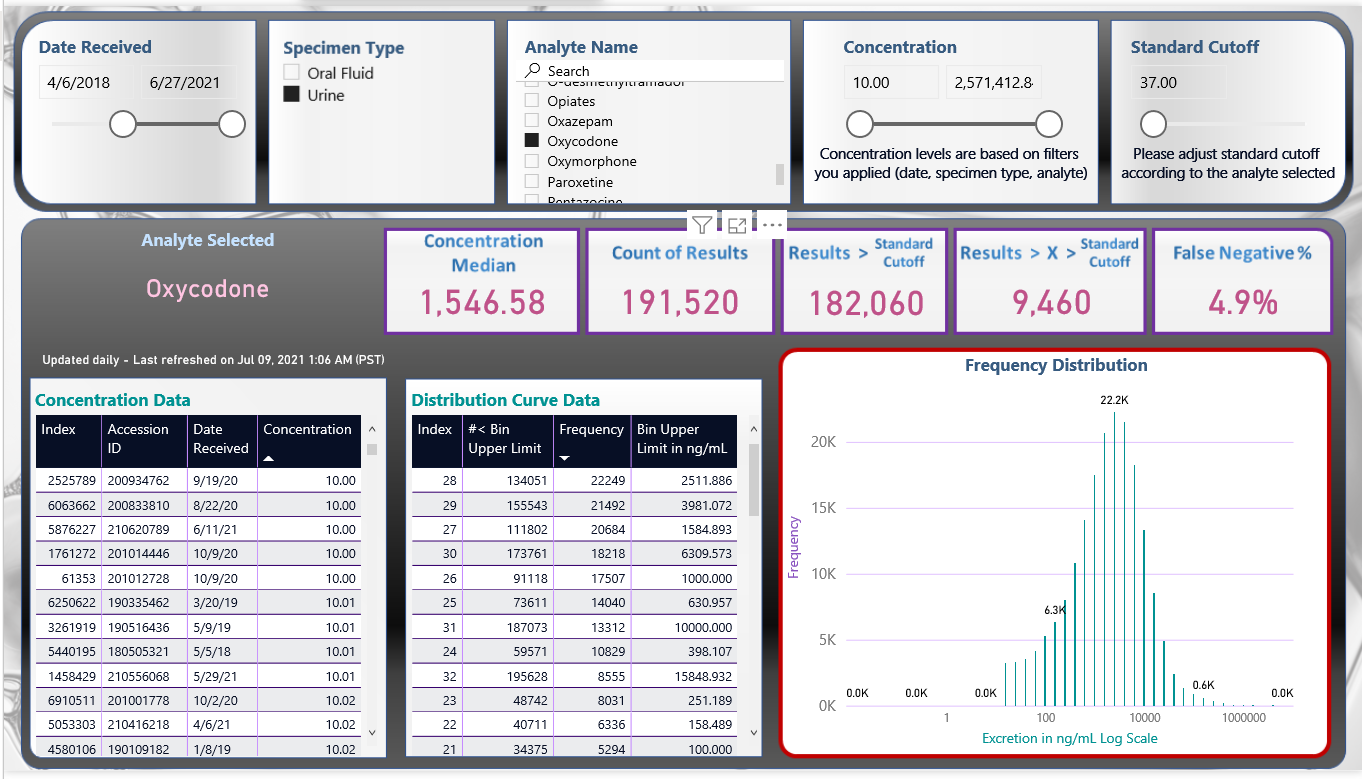Grab the Standard Cutoff slider handle

(x=1153, y=124)
